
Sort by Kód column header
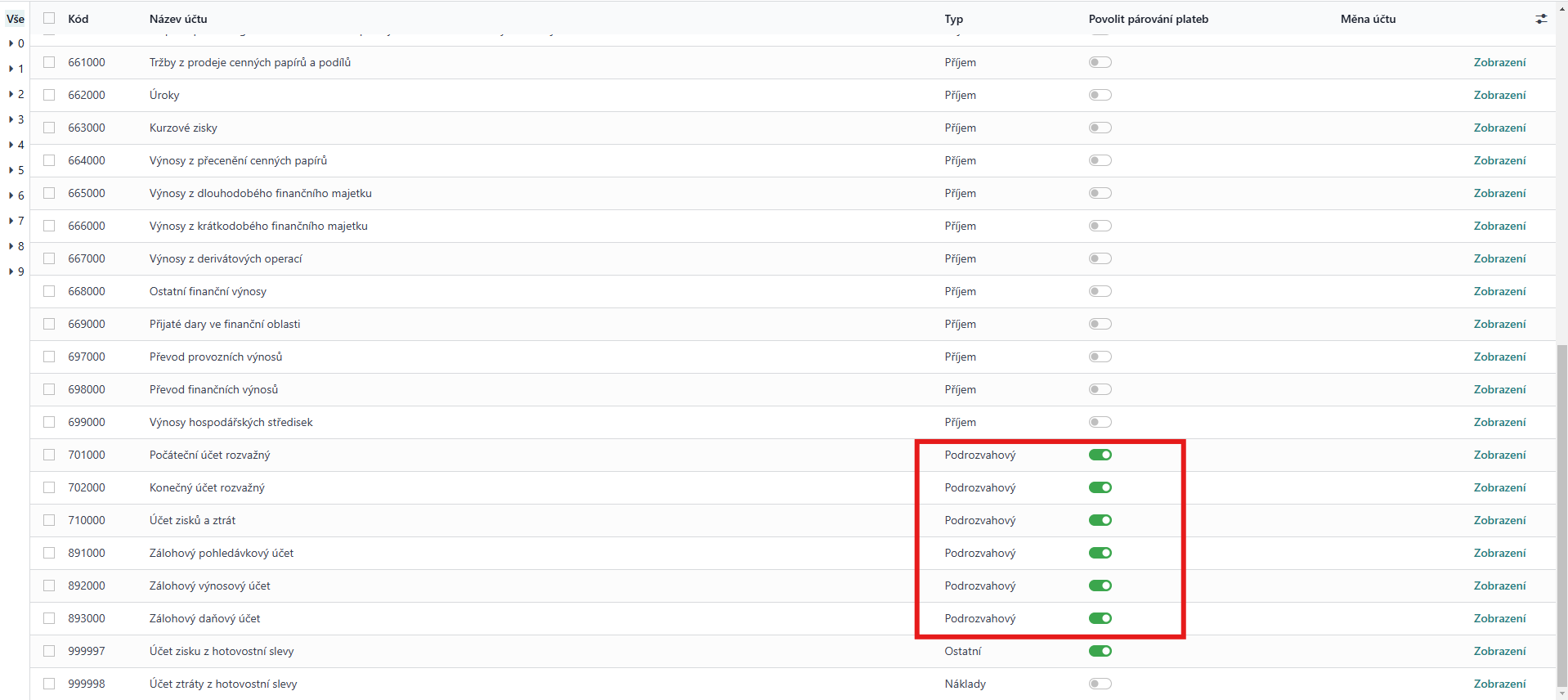(78, 19)
